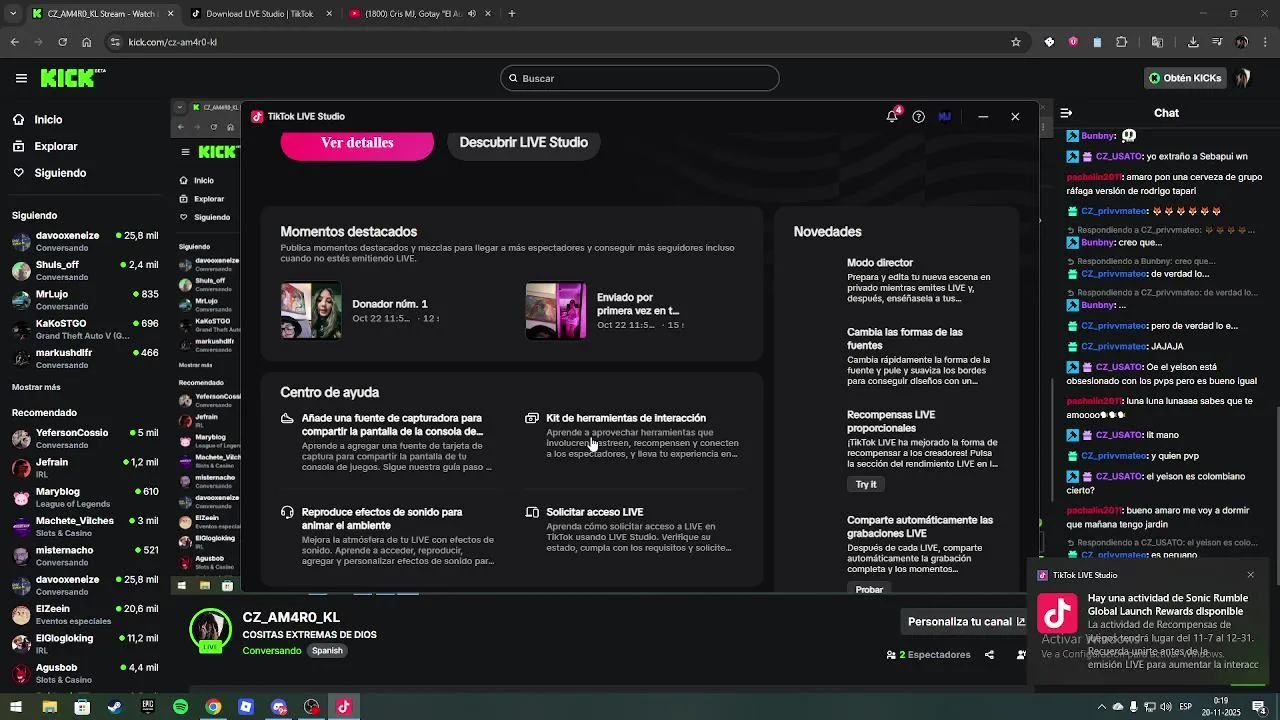Click the Conversando category link
This screenshot has width=1280, height=720.
pos(272,651)
